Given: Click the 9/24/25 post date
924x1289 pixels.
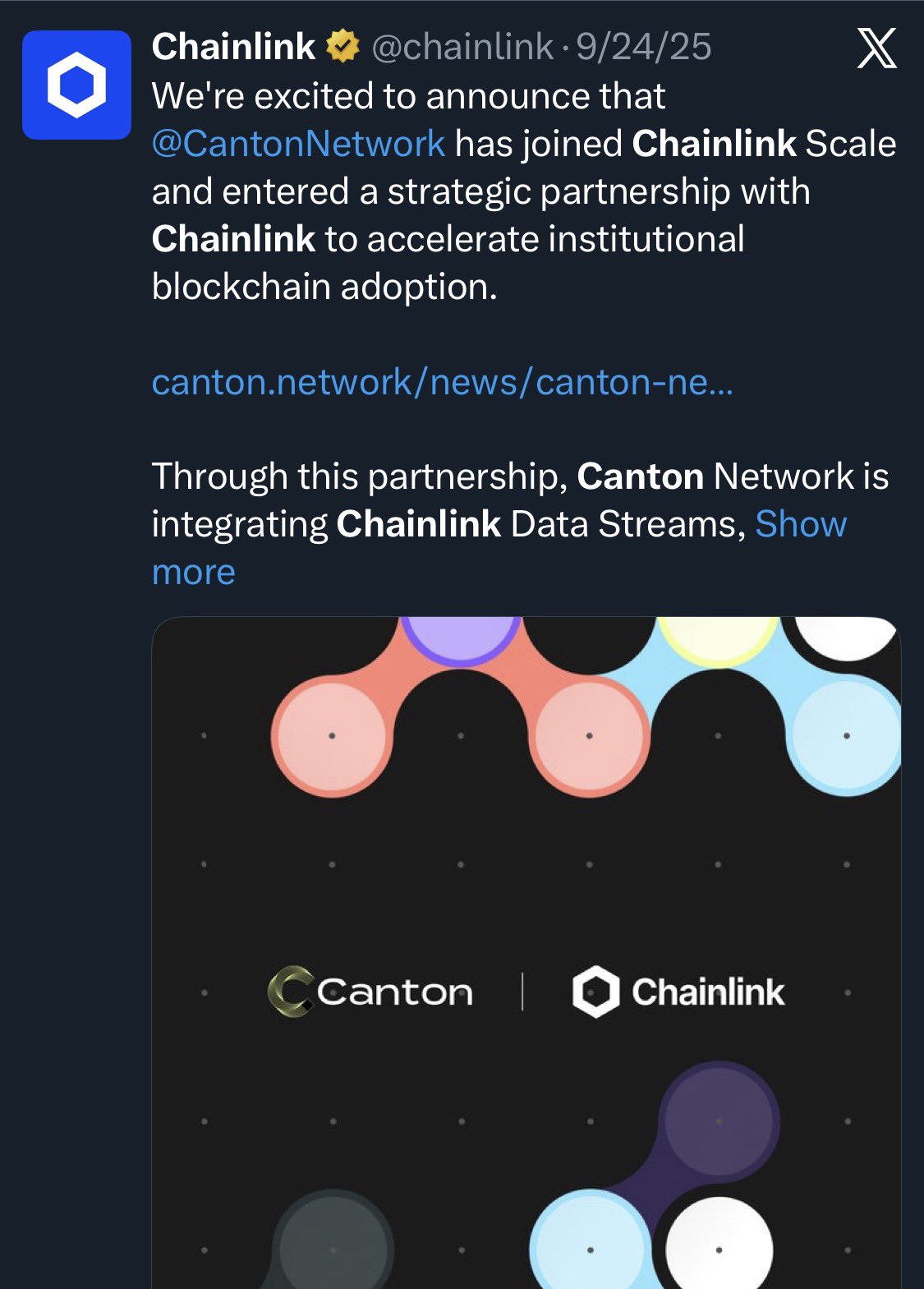Looking at the screenshot, I should pyautogui.click(x=643, y=47).
